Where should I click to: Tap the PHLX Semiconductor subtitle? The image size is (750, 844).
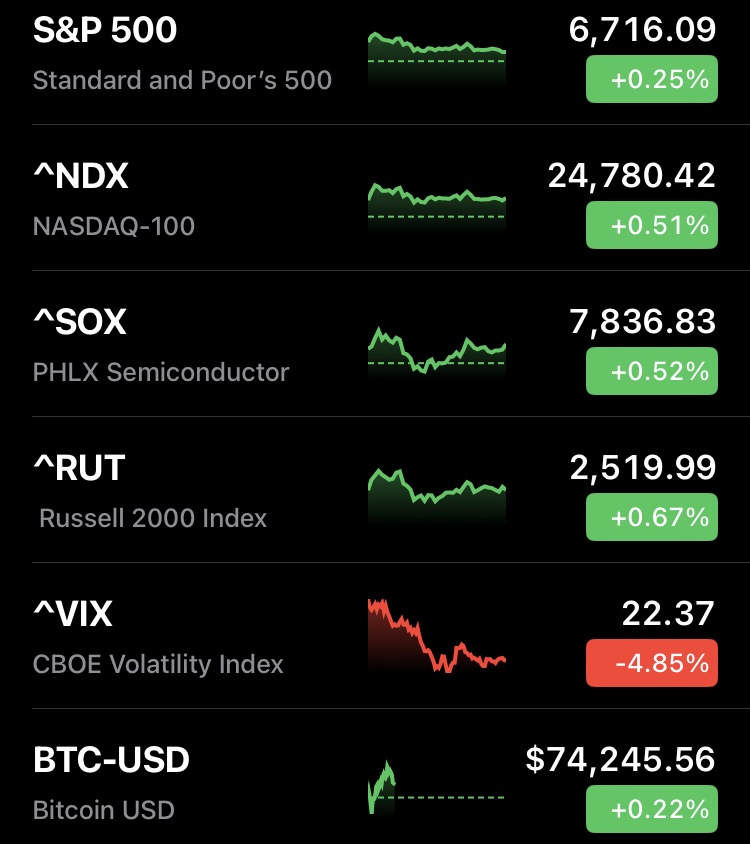coord(161,373)
